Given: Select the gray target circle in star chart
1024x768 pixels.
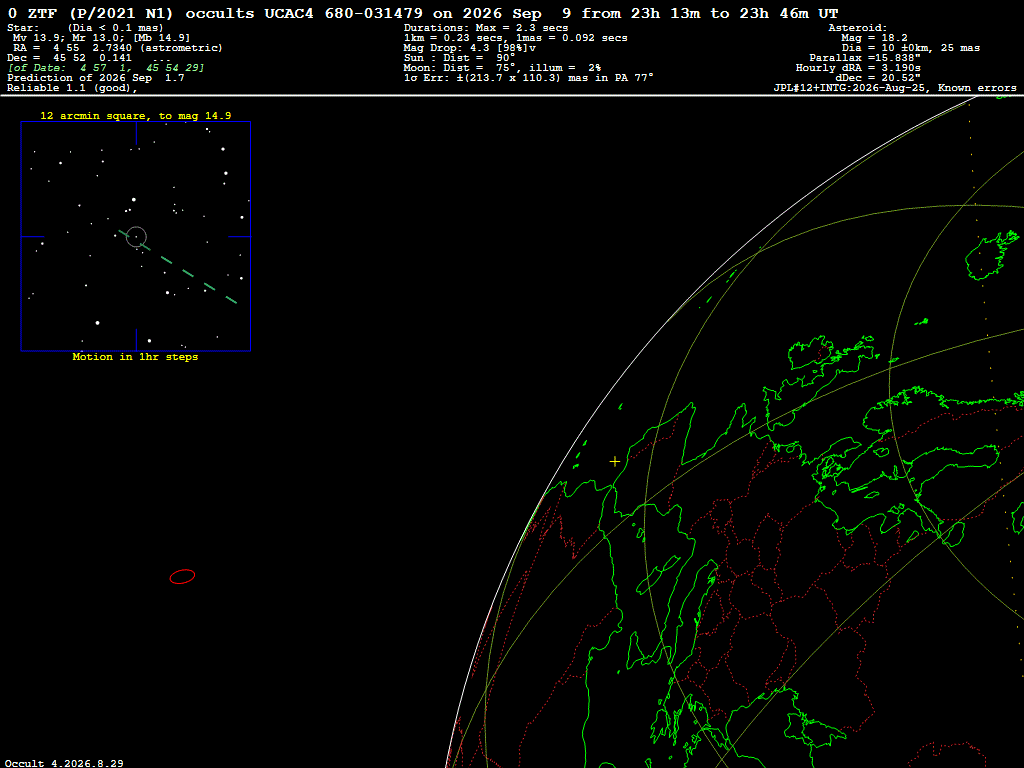Looking at the screenshot, I should point(136,236).
